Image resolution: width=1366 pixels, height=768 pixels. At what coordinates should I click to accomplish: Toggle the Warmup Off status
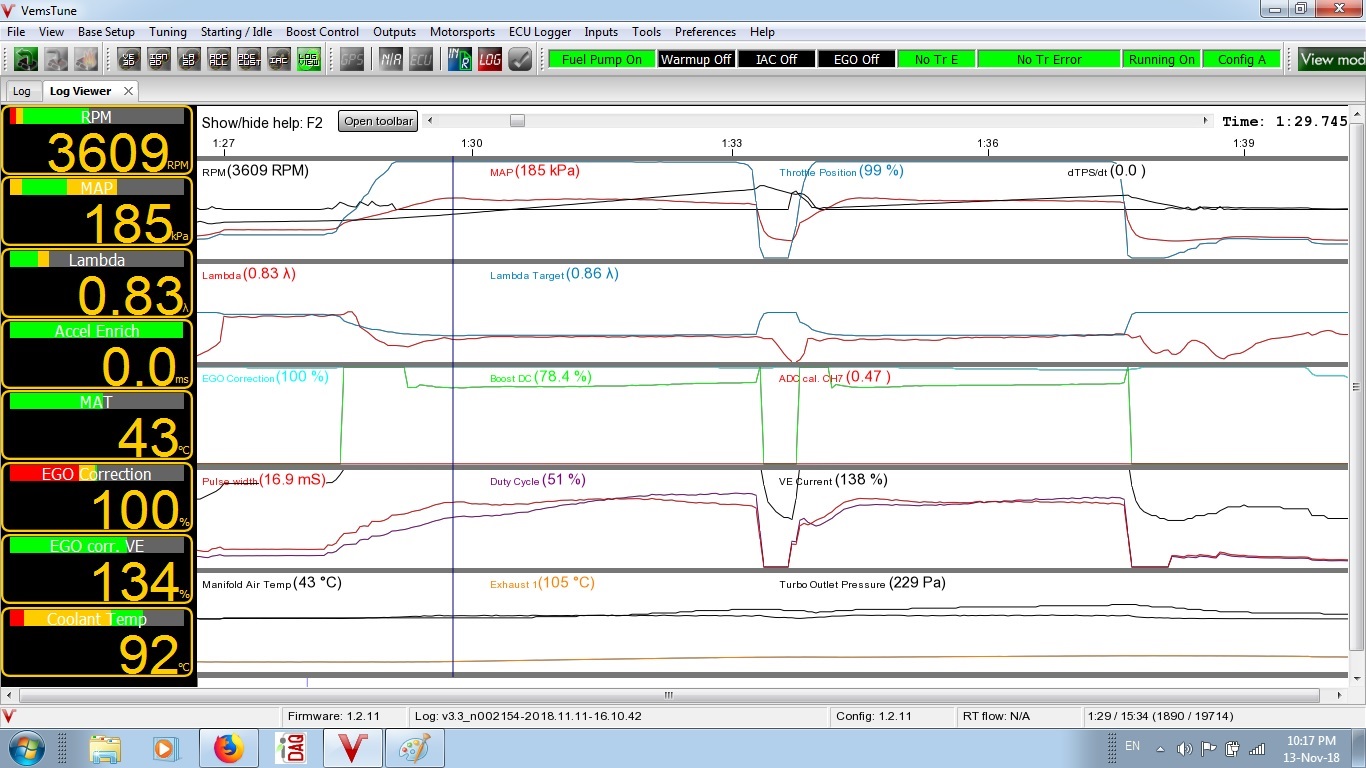point(696,59)
